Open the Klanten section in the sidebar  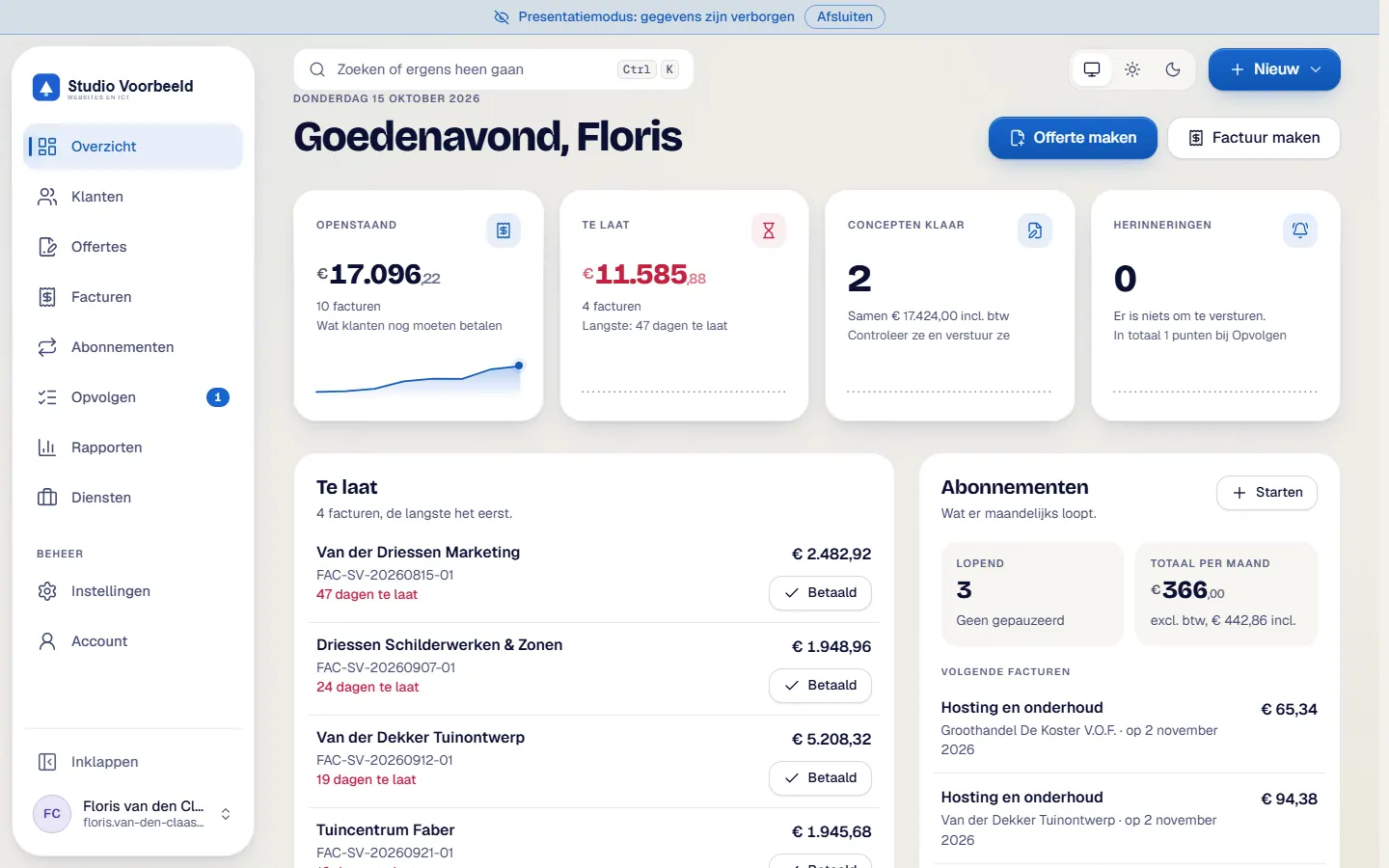(133, 197)
